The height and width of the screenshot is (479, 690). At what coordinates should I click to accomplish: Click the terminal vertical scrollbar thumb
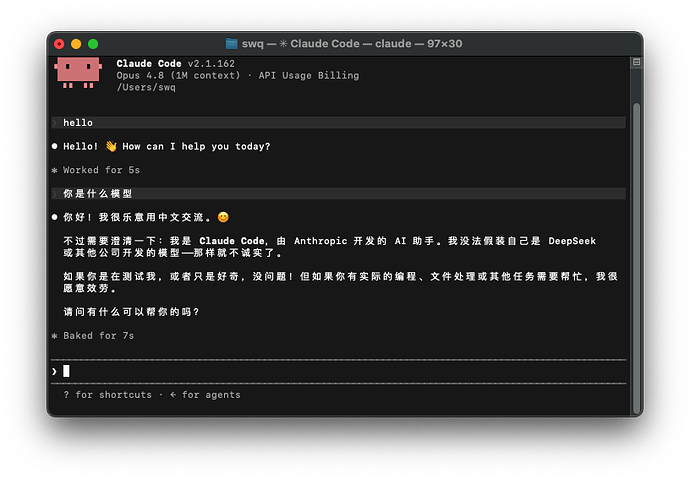pyautogui.click(x=636, y=259)
